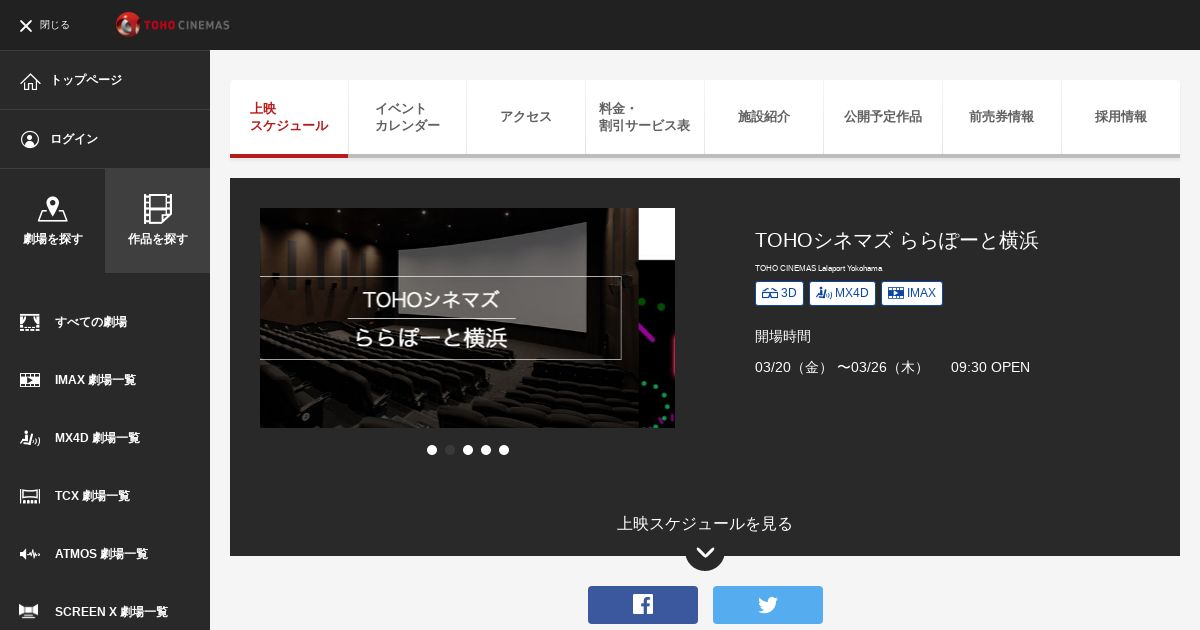
Task: Click the icon beside SCREEN X 劇場一覧
Action: (29, 612)
